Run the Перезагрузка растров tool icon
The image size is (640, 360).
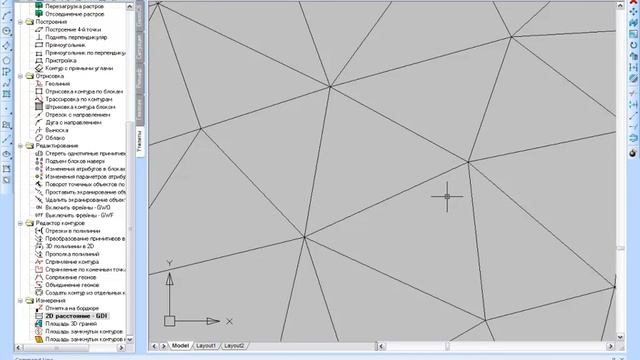coord(39,6)
